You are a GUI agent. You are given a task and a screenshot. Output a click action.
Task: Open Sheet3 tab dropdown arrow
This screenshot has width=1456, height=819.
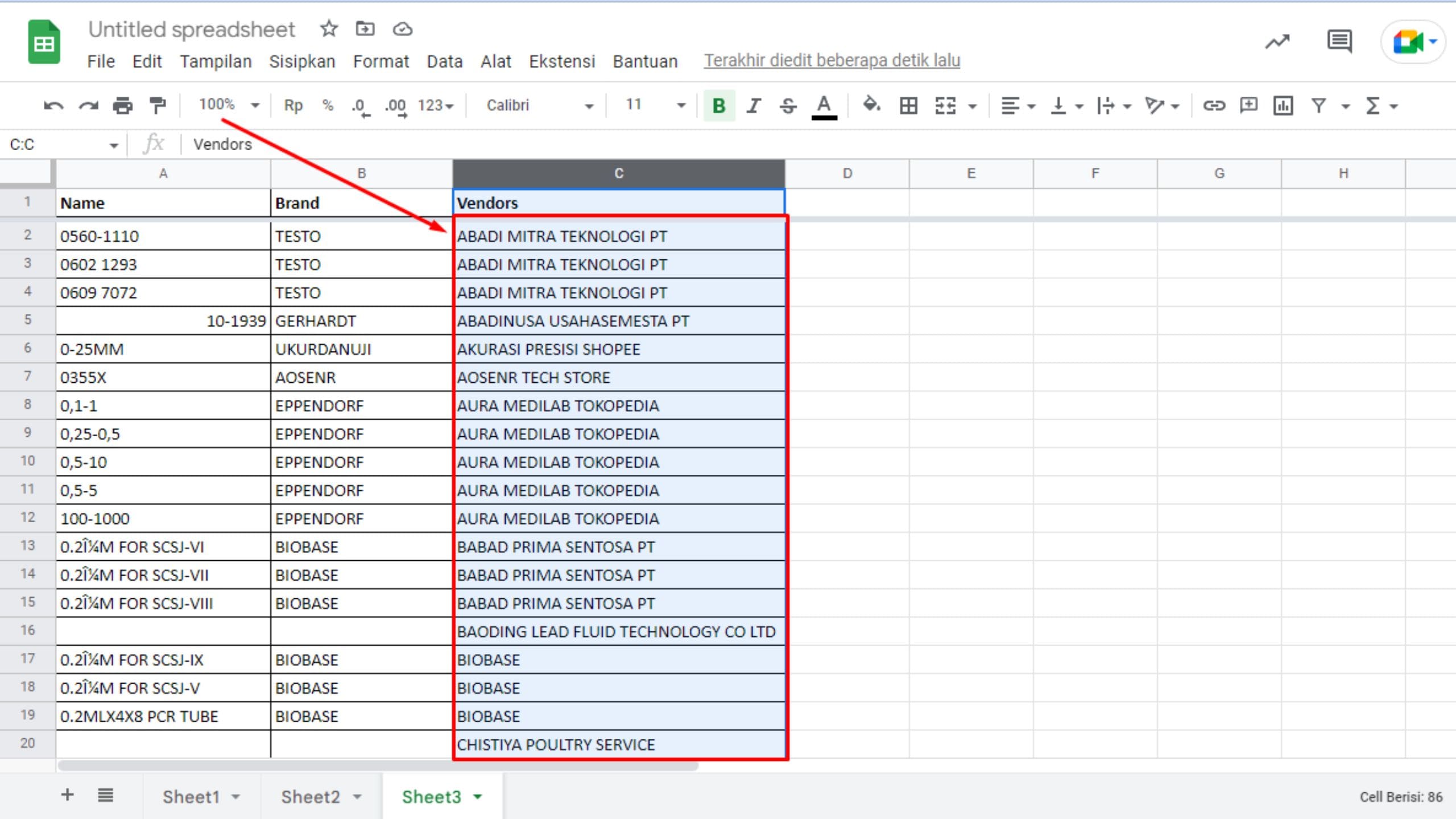tap(478, 797)
